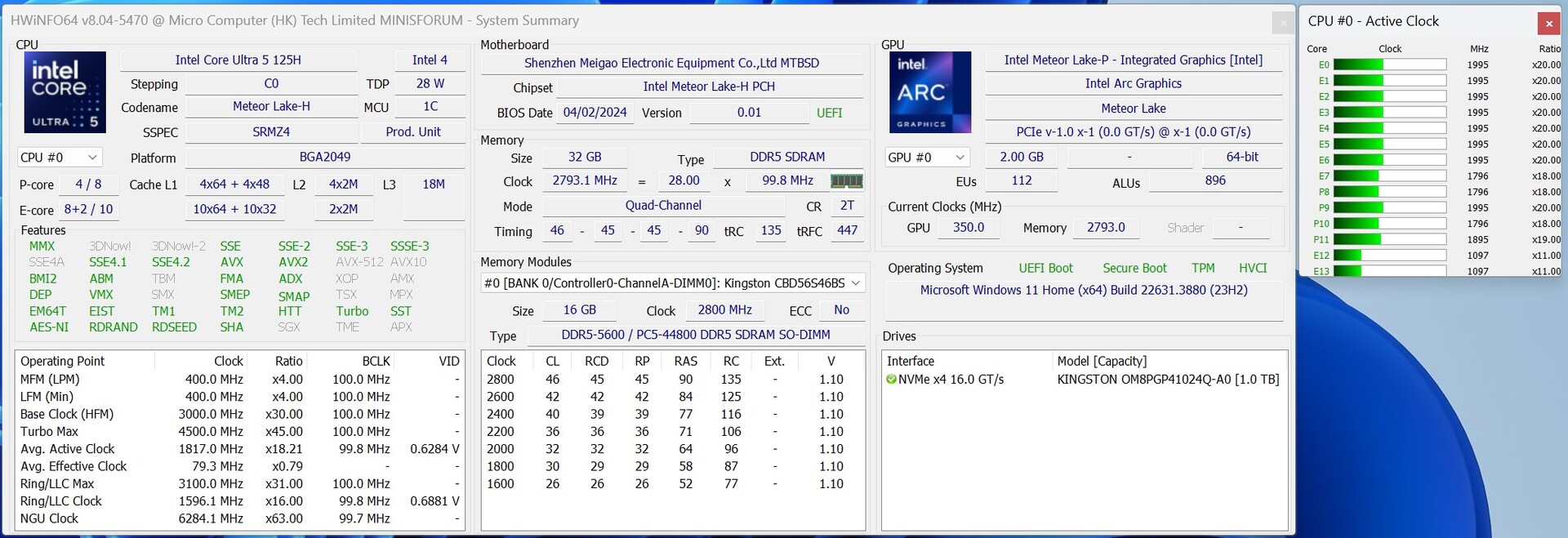The height and width of the screenshot is (538, 1568).
Task: Click the E13 core clock bar
Action: click(1389, 271)
